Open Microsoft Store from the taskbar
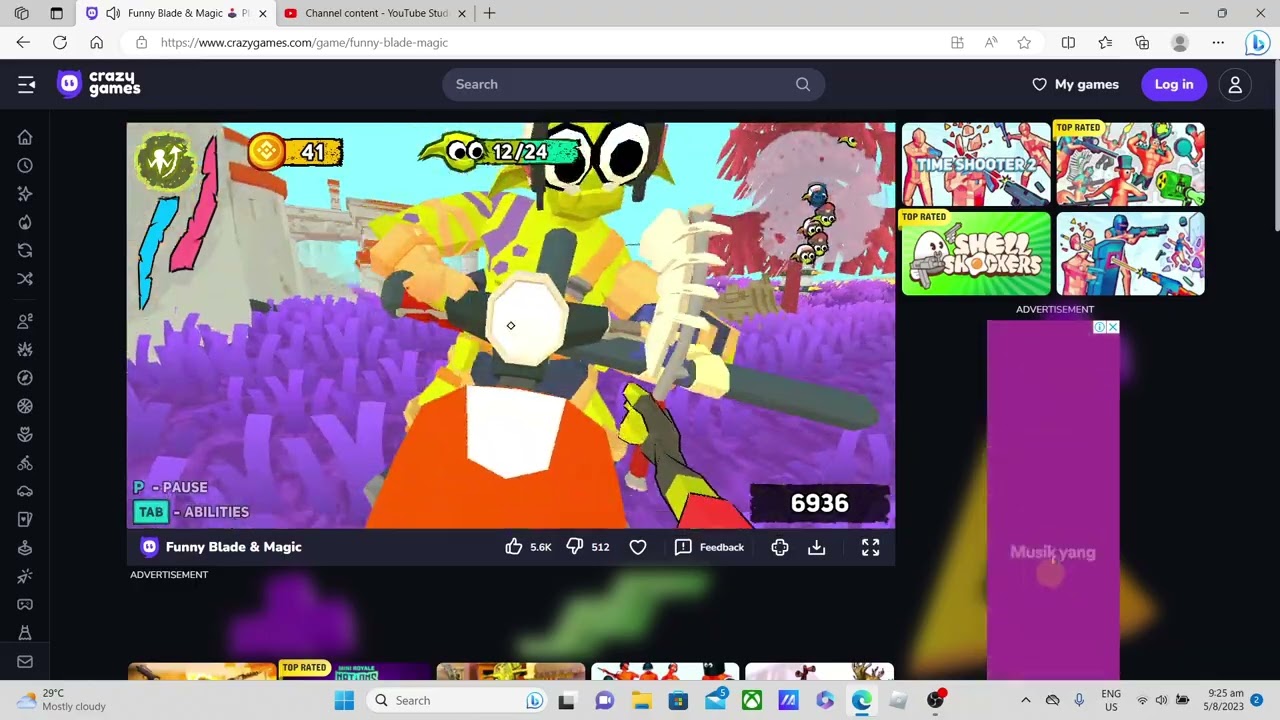This screenshot has width=1280, height=720. [x=678, y=700]
